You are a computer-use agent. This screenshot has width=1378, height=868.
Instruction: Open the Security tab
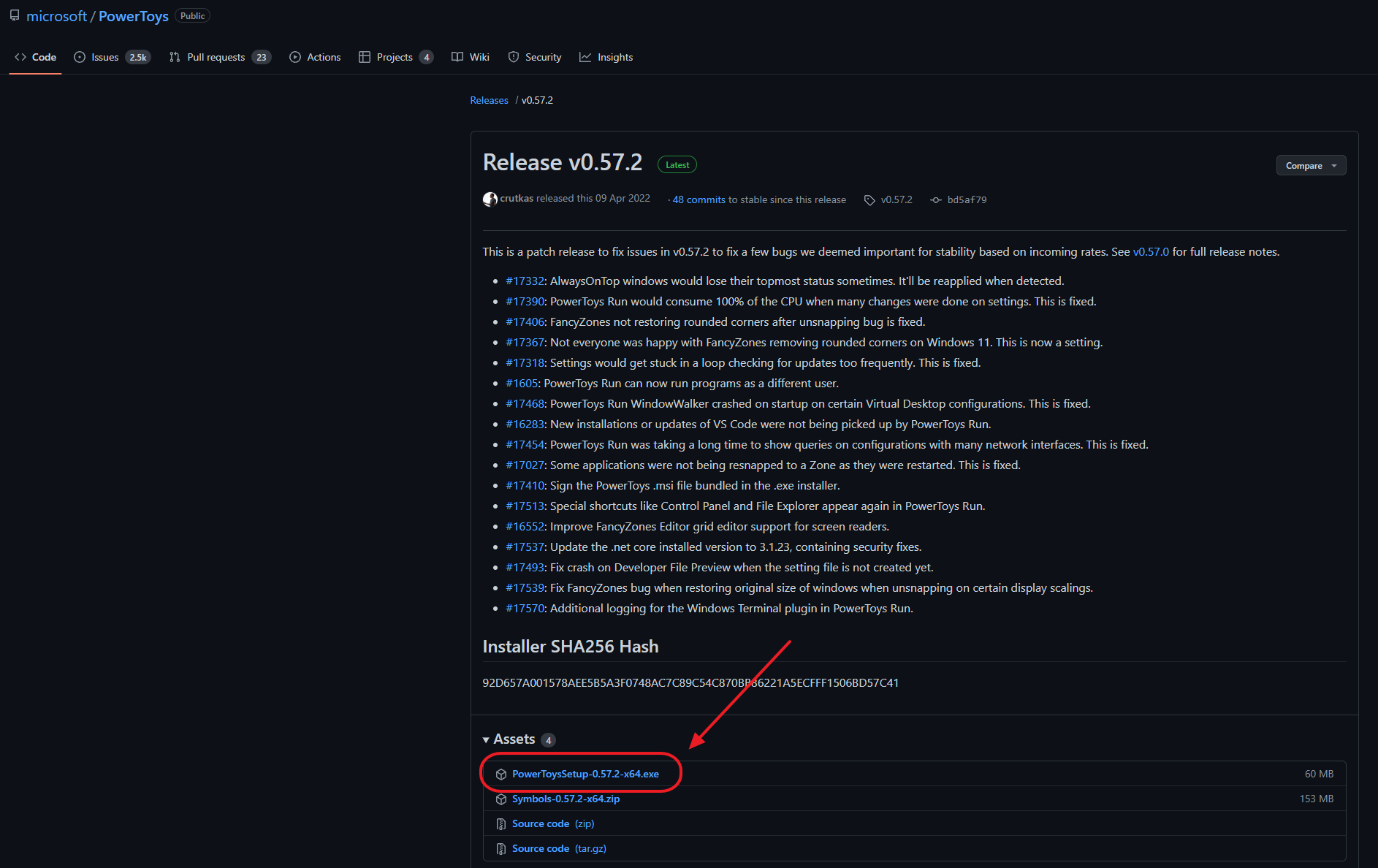tap(535, 57)
